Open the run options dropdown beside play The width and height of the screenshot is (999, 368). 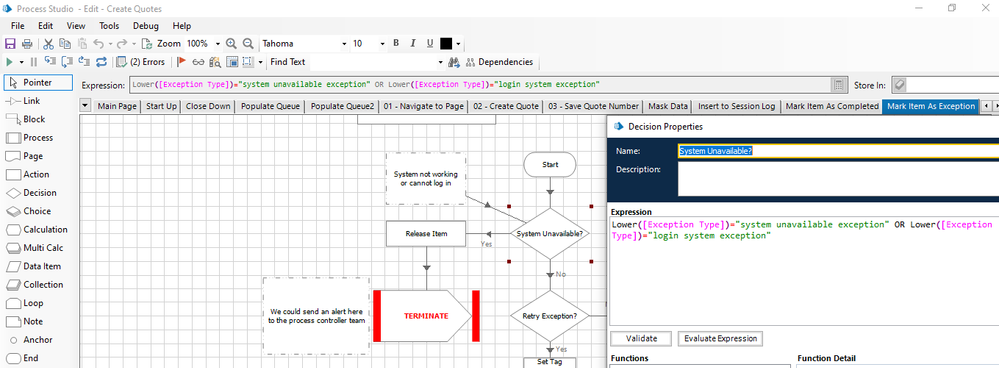click(x=21, y=62)
